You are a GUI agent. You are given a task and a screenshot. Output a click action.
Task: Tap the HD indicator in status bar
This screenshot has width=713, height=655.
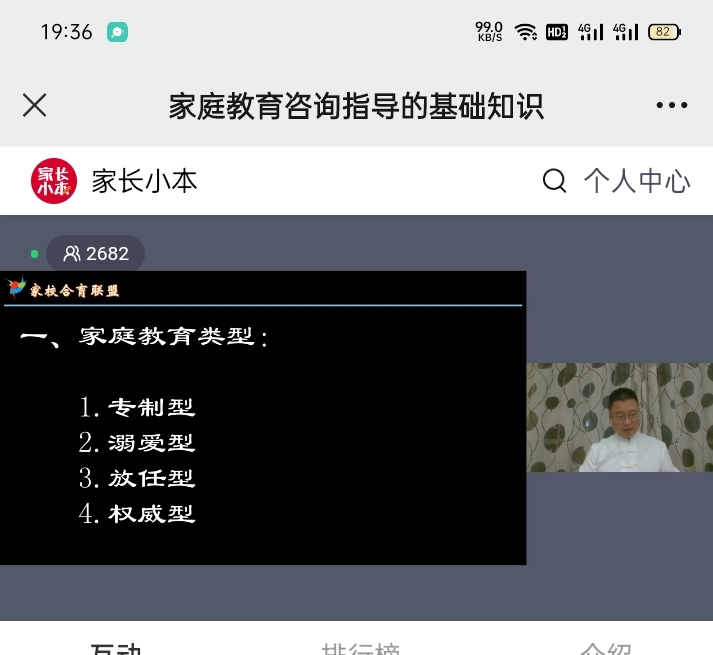(557, 32)
